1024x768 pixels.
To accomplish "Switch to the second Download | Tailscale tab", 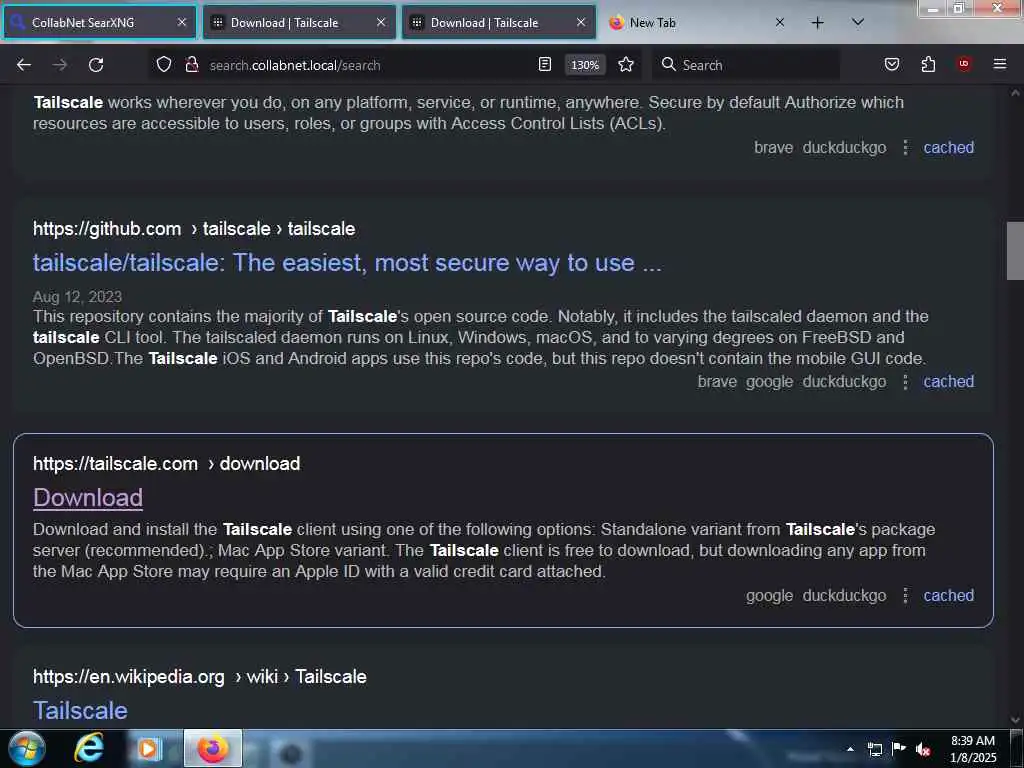I will pos(499,23).
